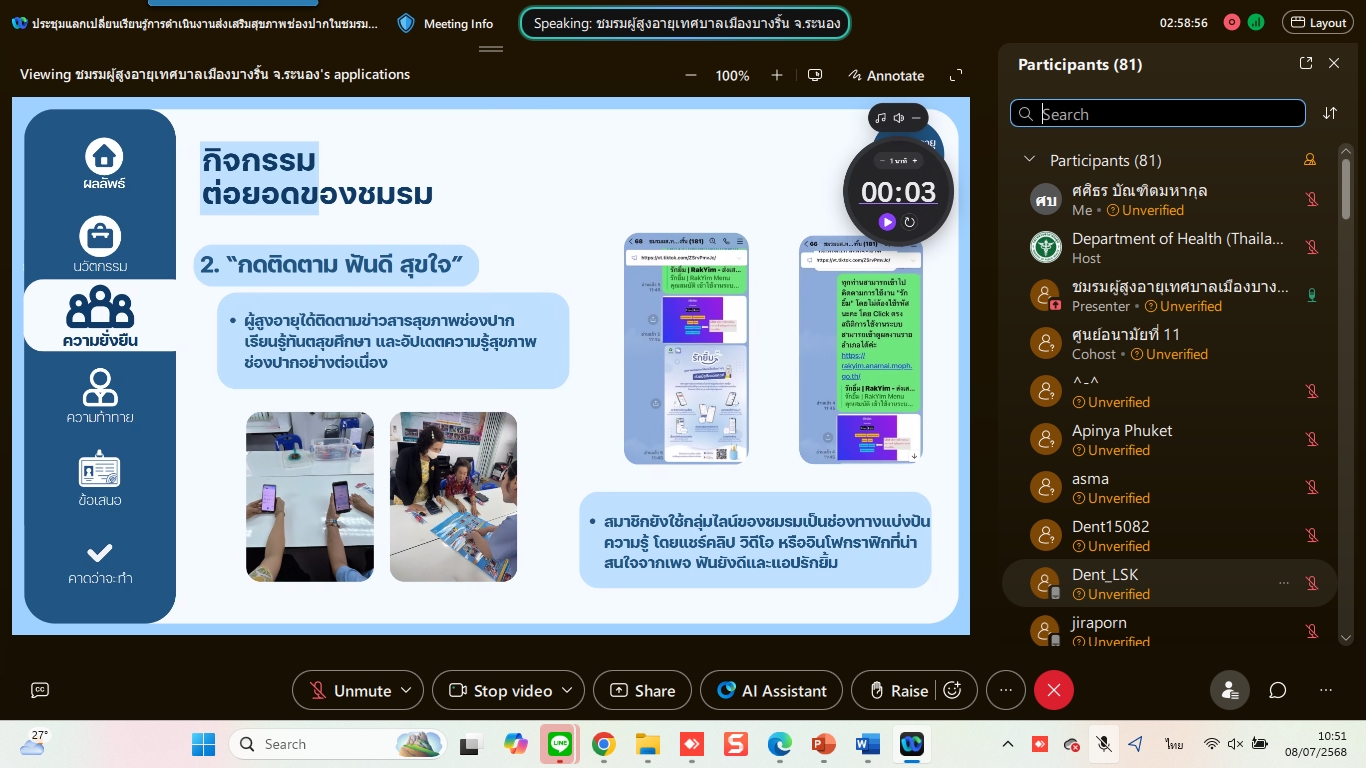Viewport: 1366px width, 768px height.
Task: Toggle Raise hand button
Action: 898,690
